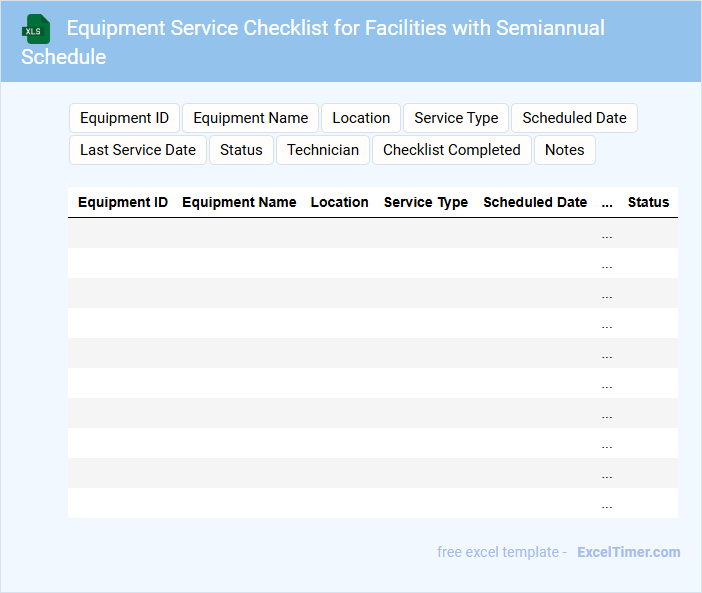Click the ellipsis in first table row
This screenshot has height=593, width=702.
pos(607,235)
